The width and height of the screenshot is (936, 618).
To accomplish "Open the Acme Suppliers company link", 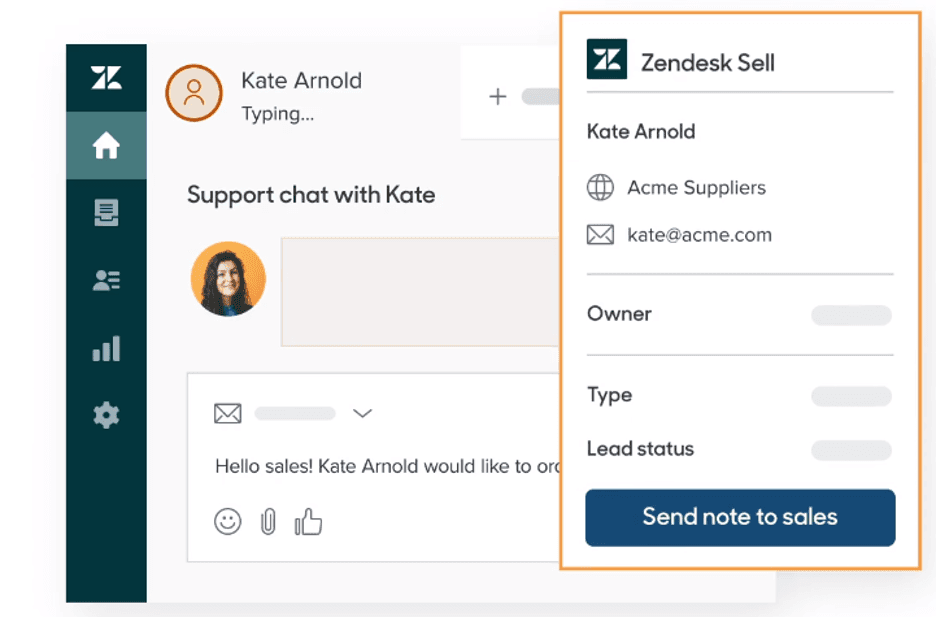I will pos(696,187).
